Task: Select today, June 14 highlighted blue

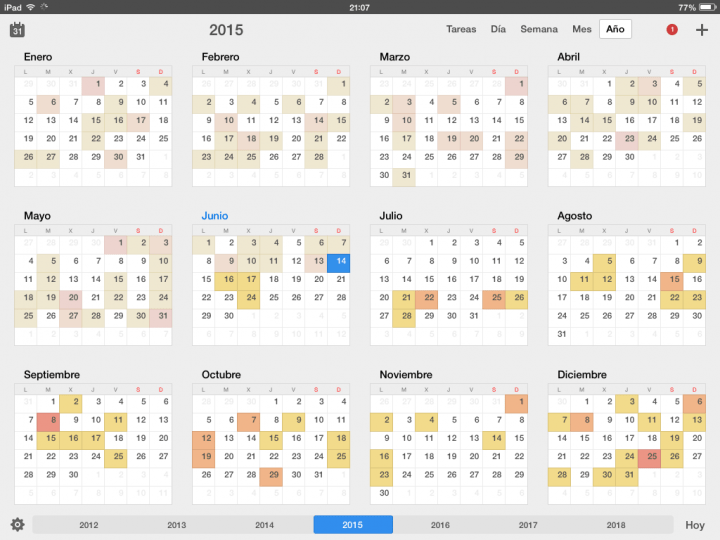Action: pos(338,263)
